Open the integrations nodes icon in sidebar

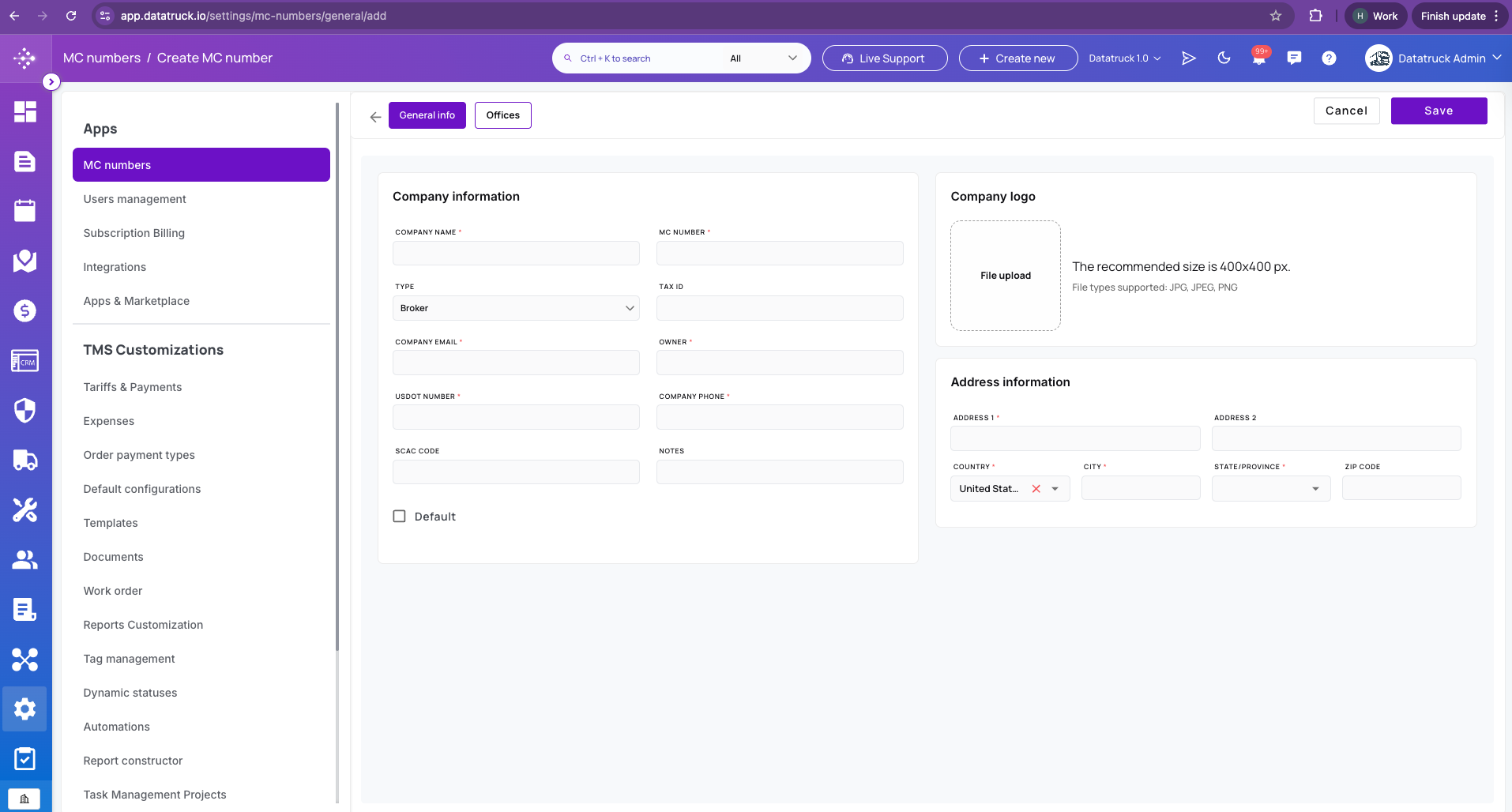click(25, 659)
